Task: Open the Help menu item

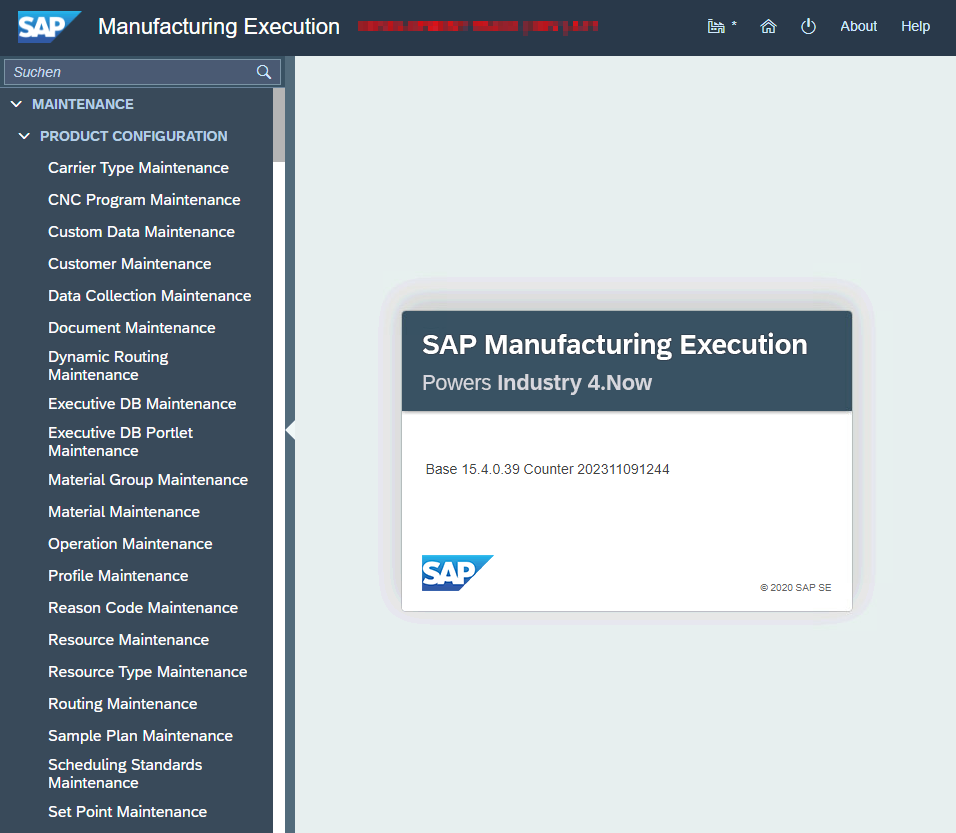Action: click(x=915, y=27)
